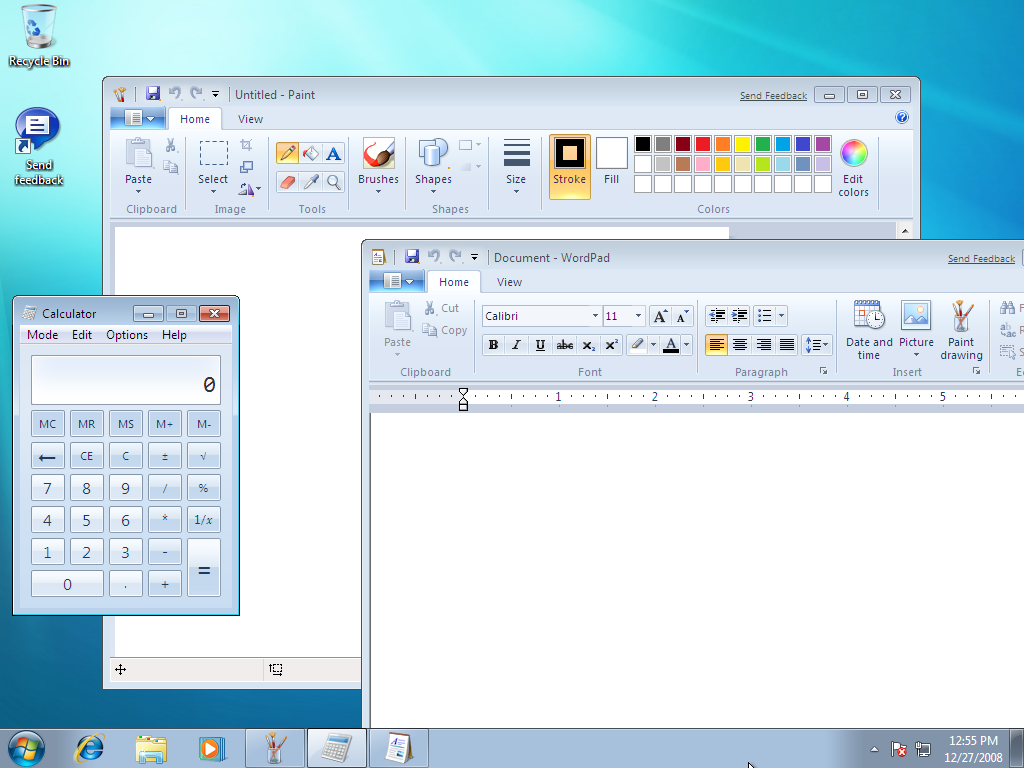Open the Recycle Bin desktop icon
The image size is (1024, 768).
coord(39,36)
